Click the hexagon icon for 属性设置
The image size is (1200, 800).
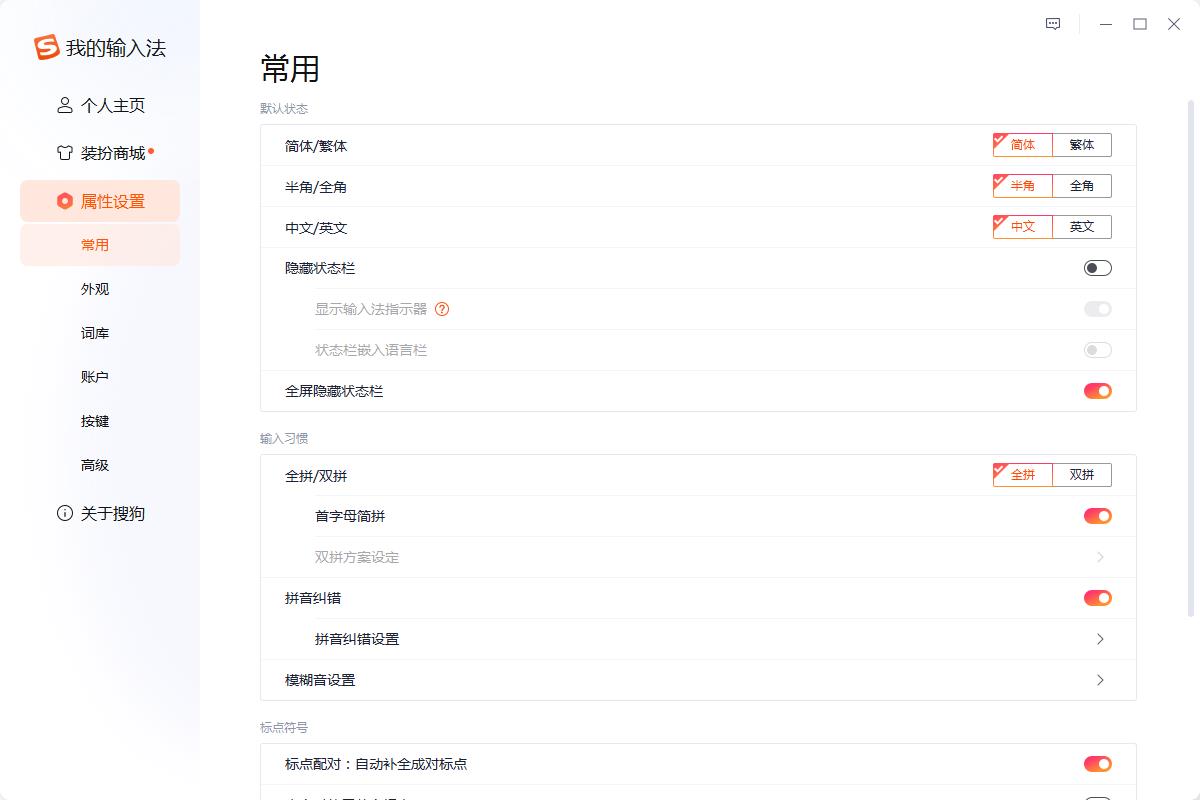point(65,201)
